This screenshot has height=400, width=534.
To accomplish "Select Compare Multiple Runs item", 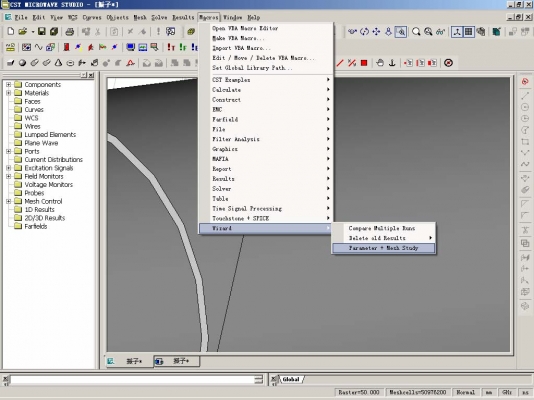I will click(383, 228).
